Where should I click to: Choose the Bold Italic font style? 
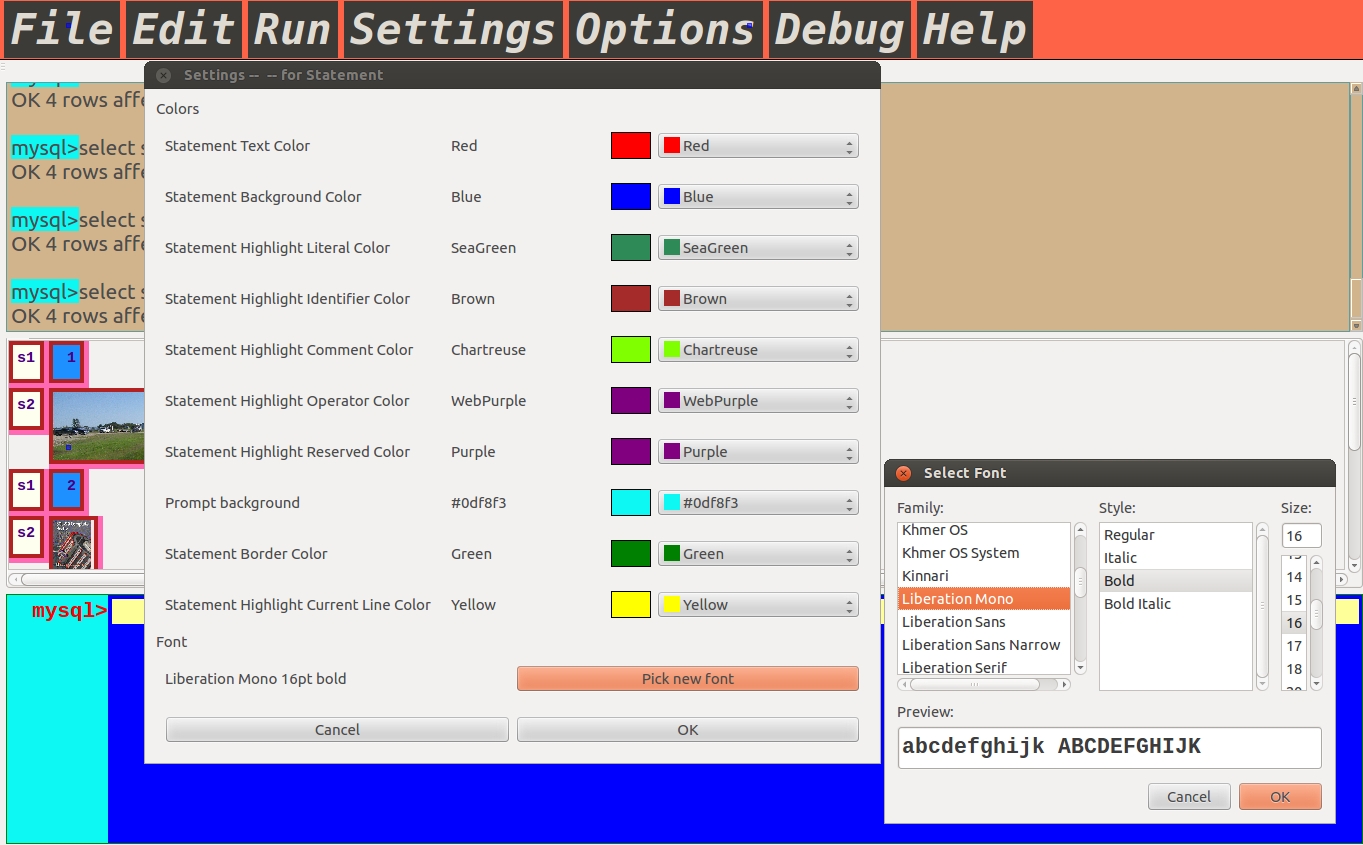point(1176,604)
